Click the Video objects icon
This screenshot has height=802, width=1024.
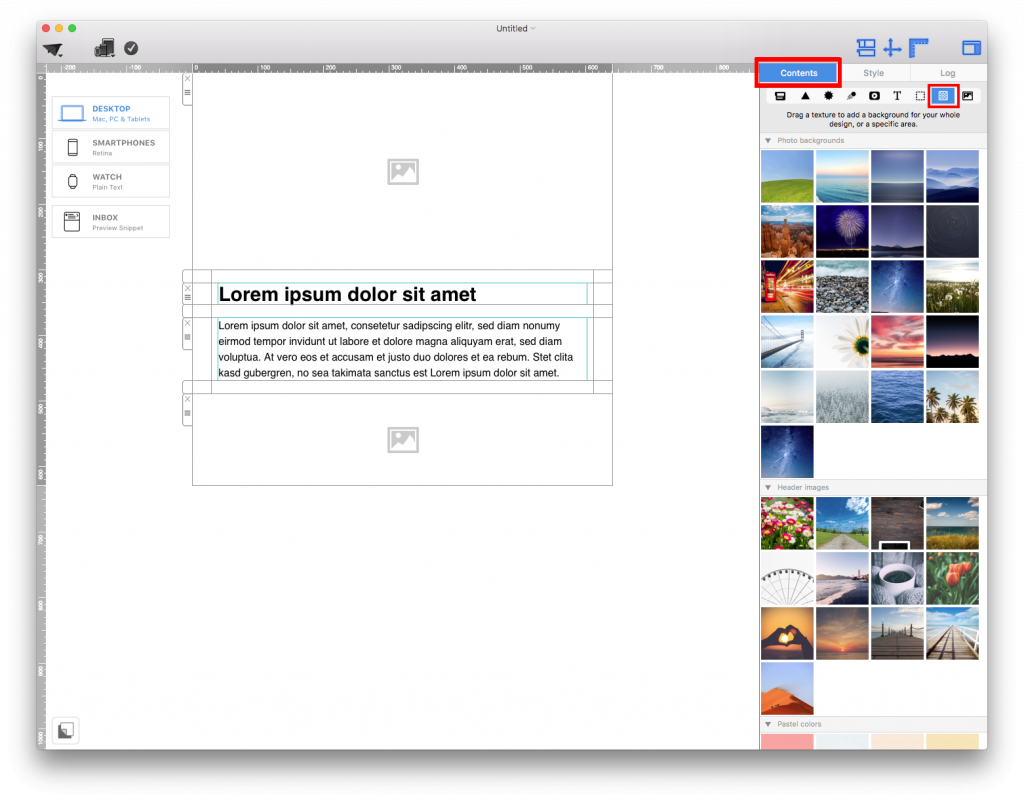point(875,96)
